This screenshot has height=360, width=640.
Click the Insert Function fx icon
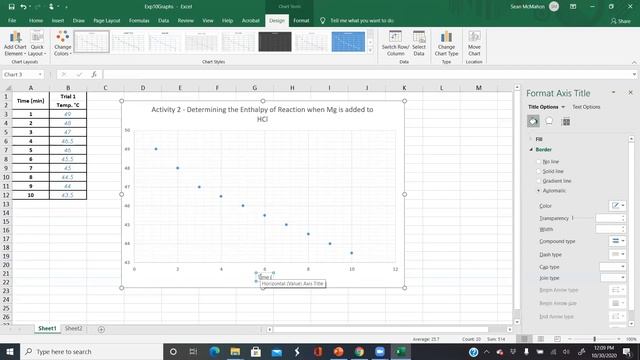[x=94, y=74]
